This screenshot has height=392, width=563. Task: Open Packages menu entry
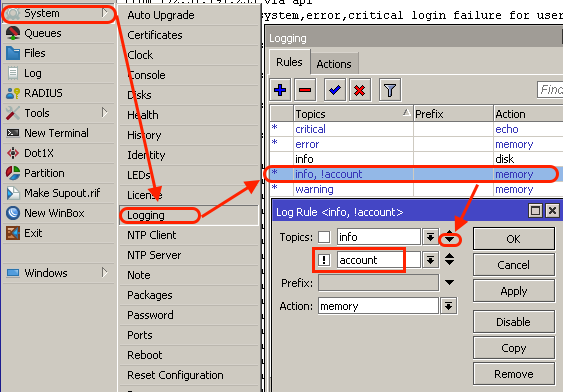pyautogui.click(x=189, y=295)
